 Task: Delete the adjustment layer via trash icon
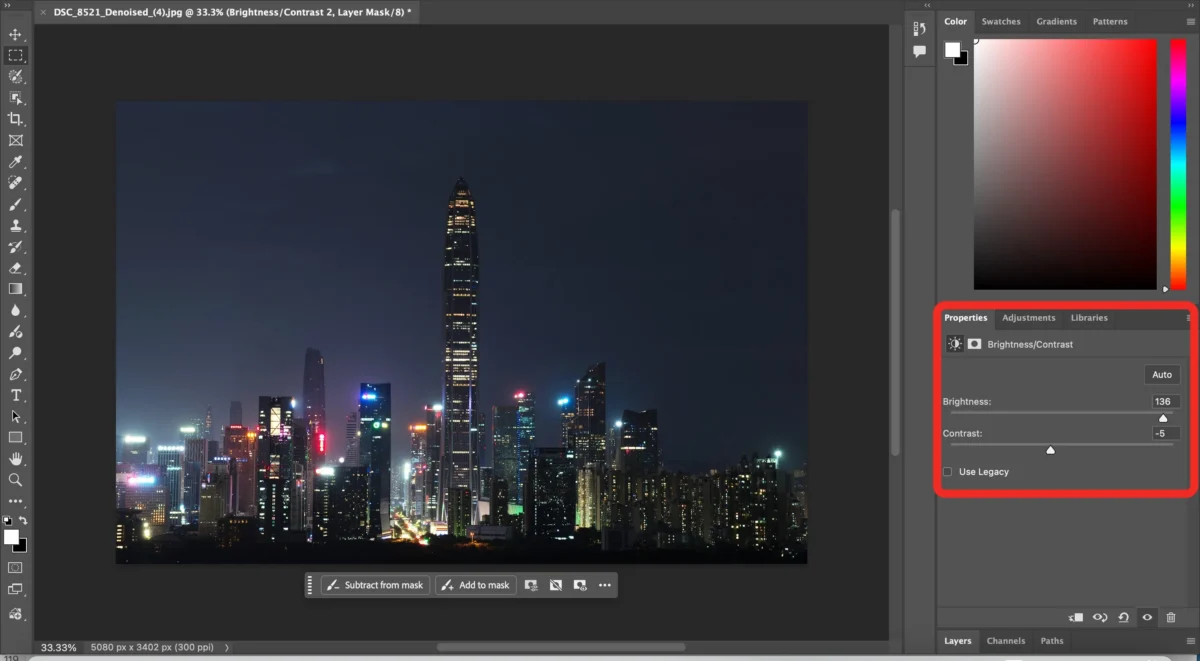[x=1171, y=617]
